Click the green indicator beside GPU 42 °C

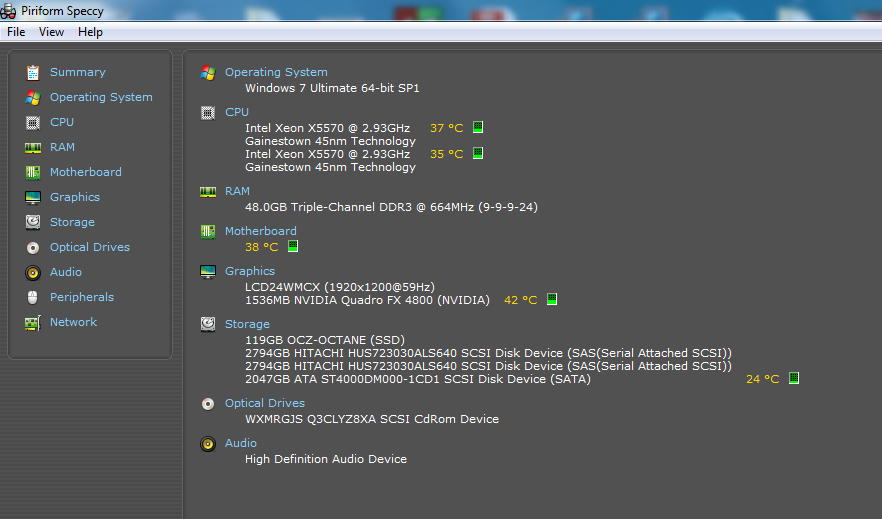(x=552, y=299)
